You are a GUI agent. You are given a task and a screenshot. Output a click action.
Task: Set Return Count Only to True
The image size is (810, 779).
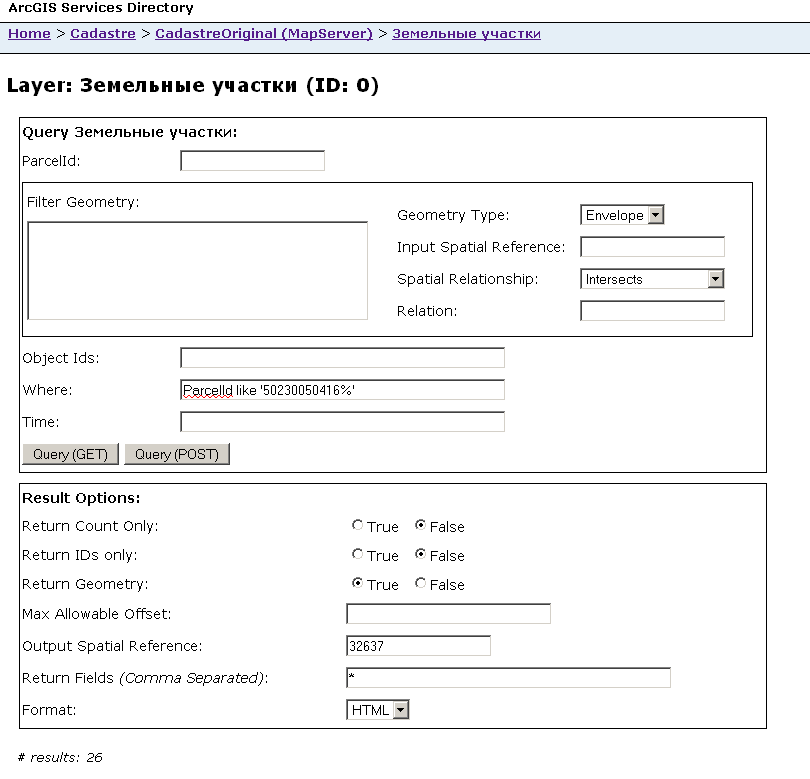pos(358,526)
